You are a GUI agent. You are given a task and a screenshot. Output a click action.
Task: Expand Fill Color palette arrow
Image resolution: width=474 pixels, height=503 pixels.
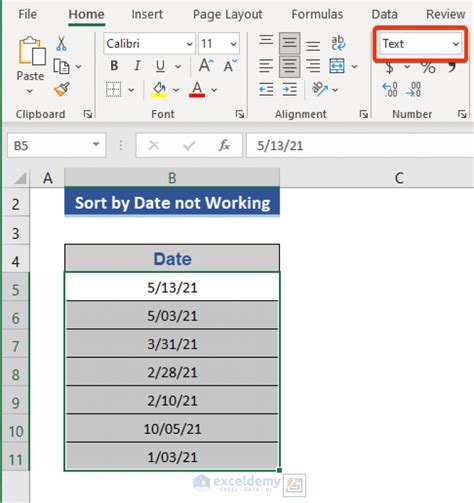[x=176, y=90]
